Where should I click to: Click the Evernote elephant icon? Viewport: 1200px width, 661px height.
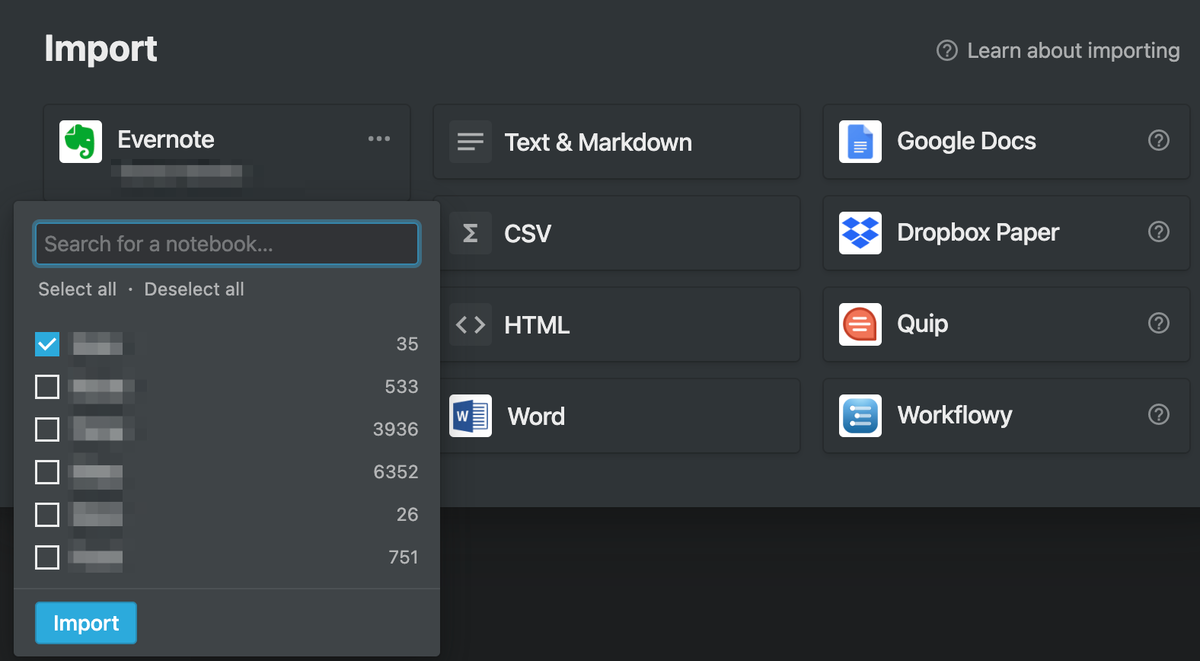point(80,142)
